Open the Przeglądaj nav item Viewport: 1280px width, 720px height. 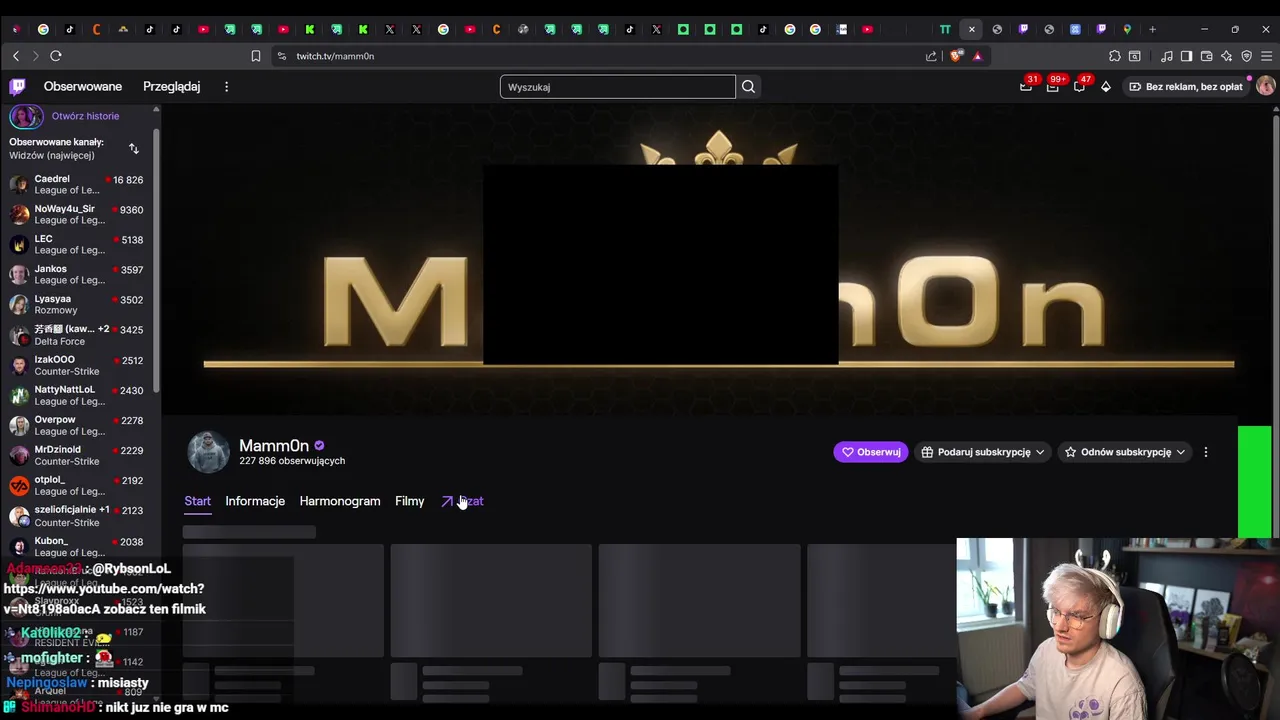point(171,87)
